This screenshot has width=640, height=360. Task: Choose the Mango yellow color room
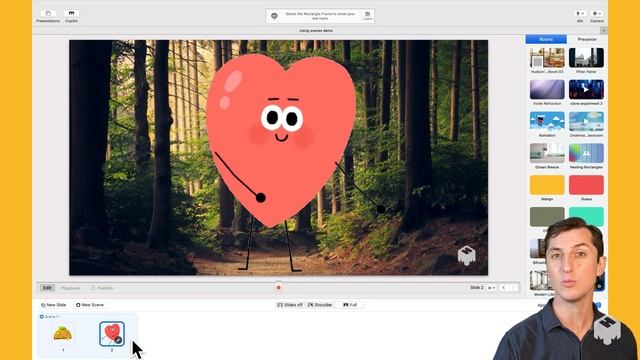pos(547,185)
